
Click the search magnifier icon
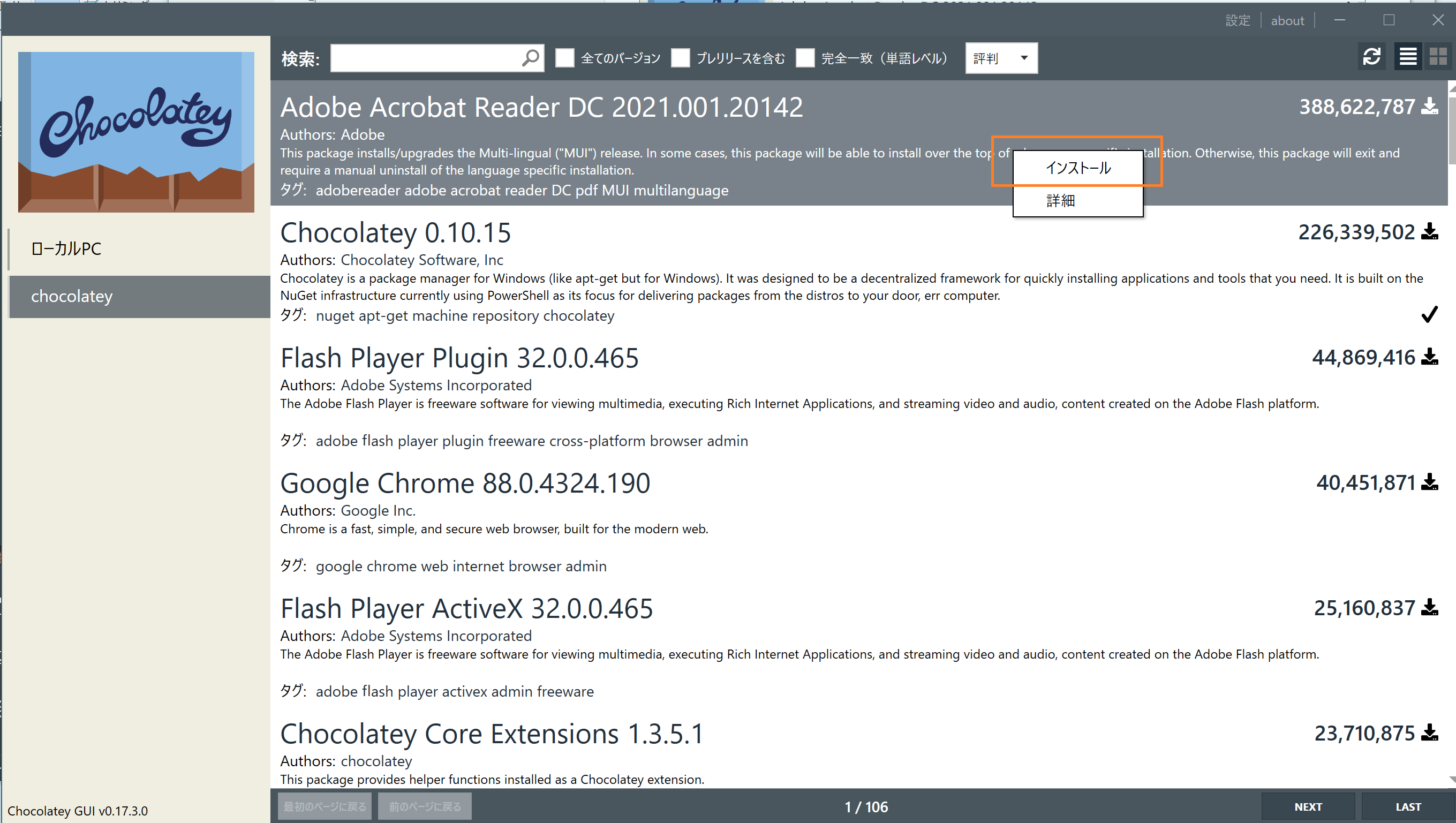(x=531, y=58)
